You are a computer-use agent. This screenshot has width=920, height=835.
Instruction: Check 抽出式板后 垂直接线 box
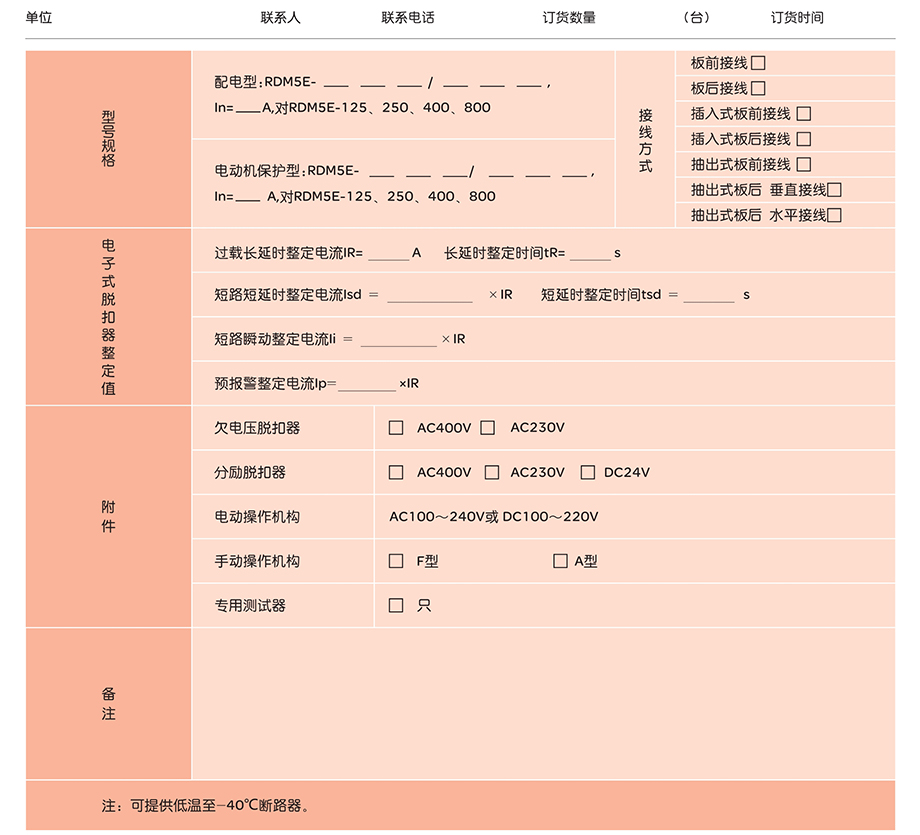coord(834,189)
